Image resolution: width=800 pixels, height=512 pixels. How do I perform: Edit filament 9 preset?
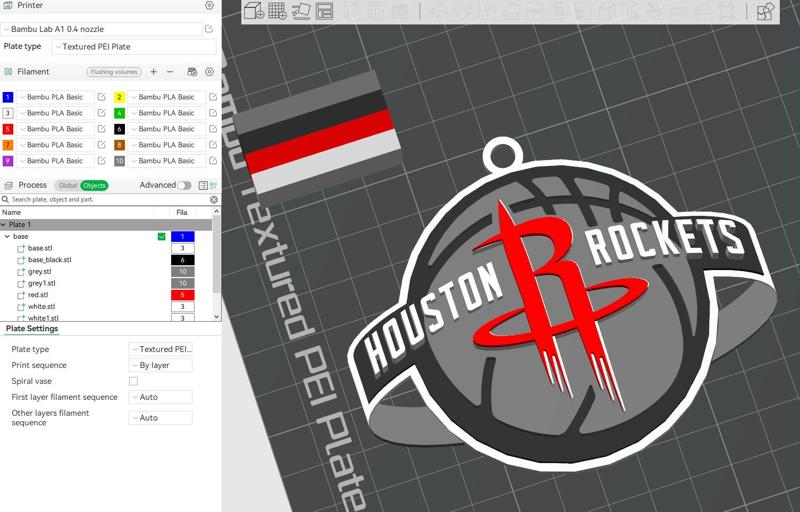click(x=102, y=161)
